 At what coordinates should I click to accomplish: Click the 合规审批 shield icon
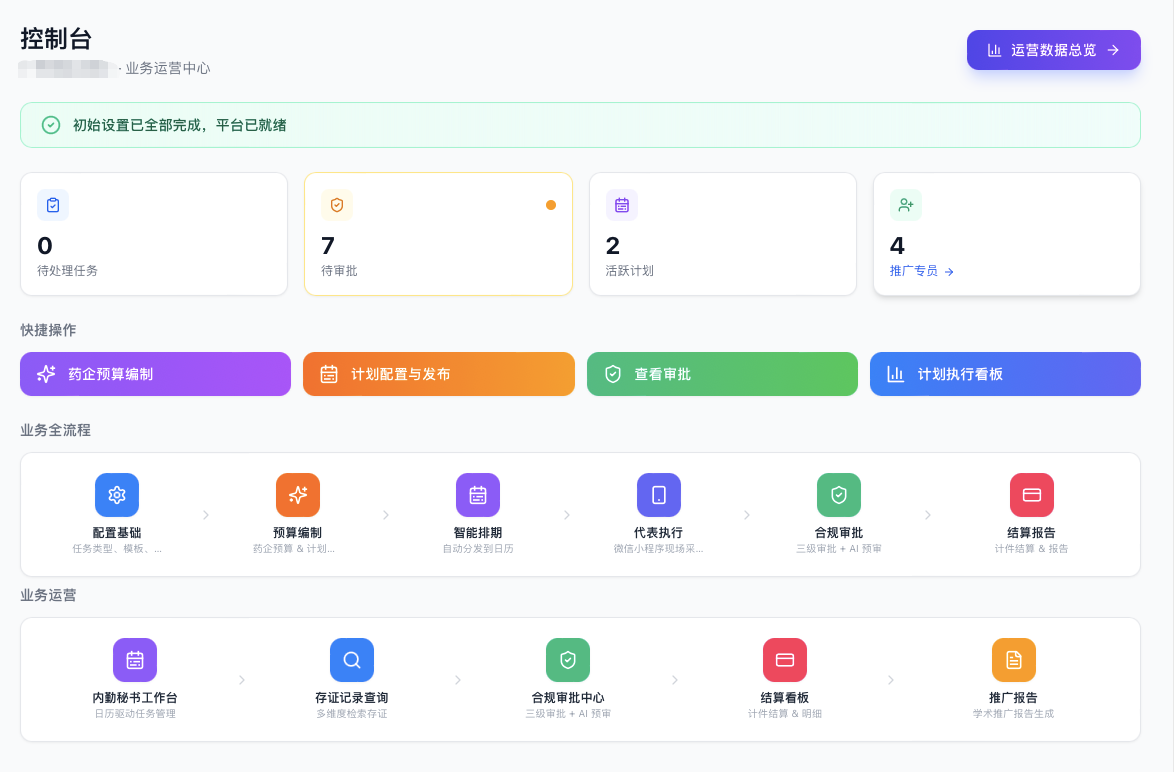pos(839,495)
